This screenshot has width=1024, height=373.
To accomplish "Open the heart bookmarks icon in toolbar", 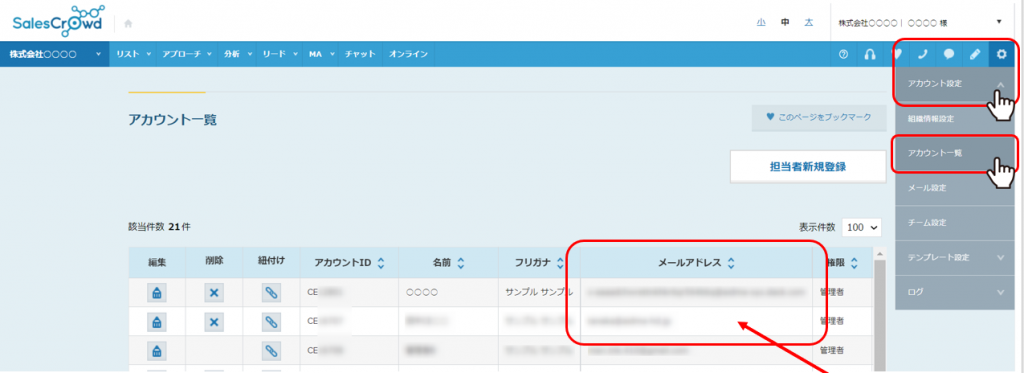I will tap(898, 54).
